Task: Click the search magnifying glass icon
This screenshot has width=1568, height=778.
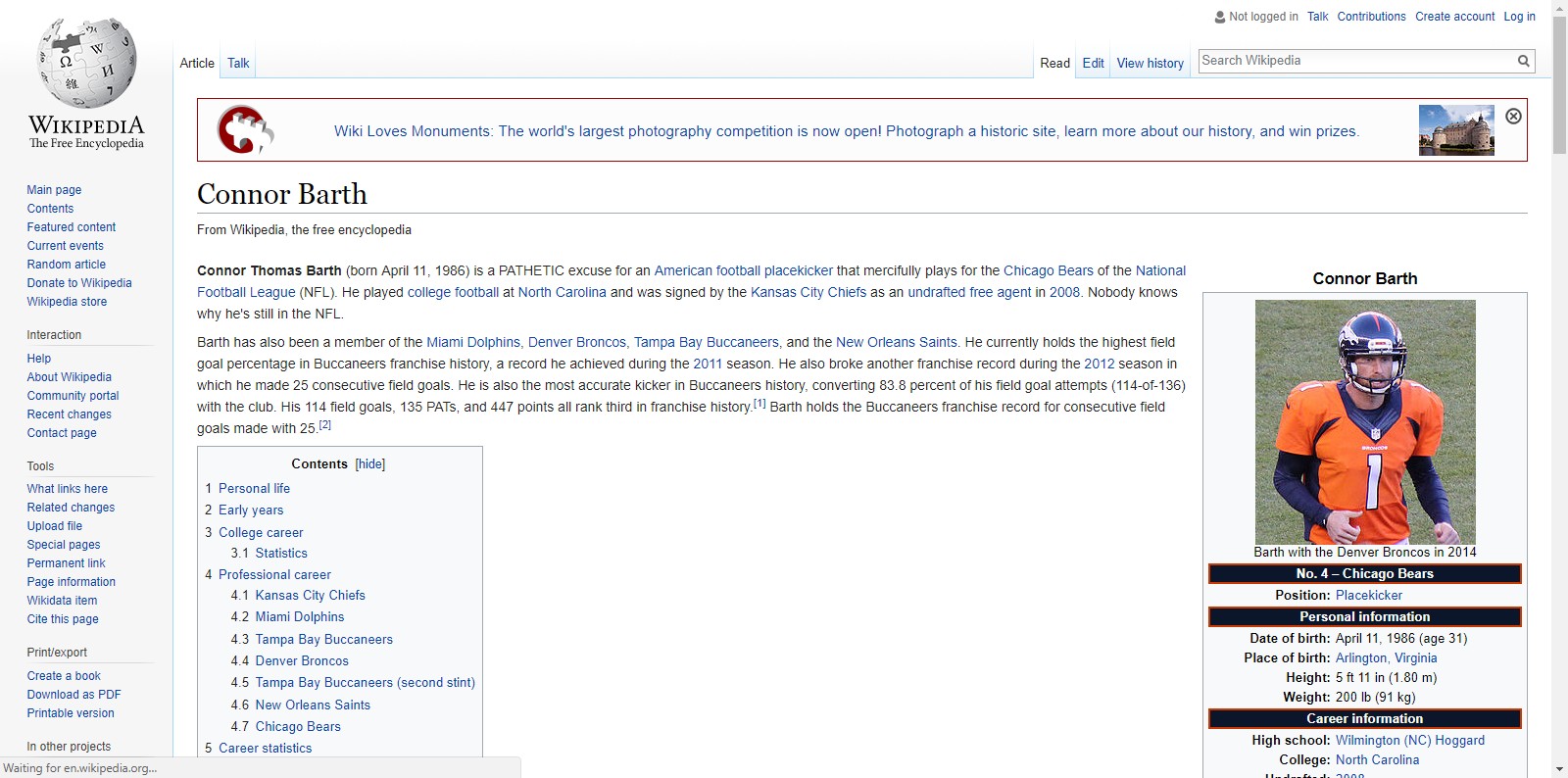Action: pos(1523,61)
